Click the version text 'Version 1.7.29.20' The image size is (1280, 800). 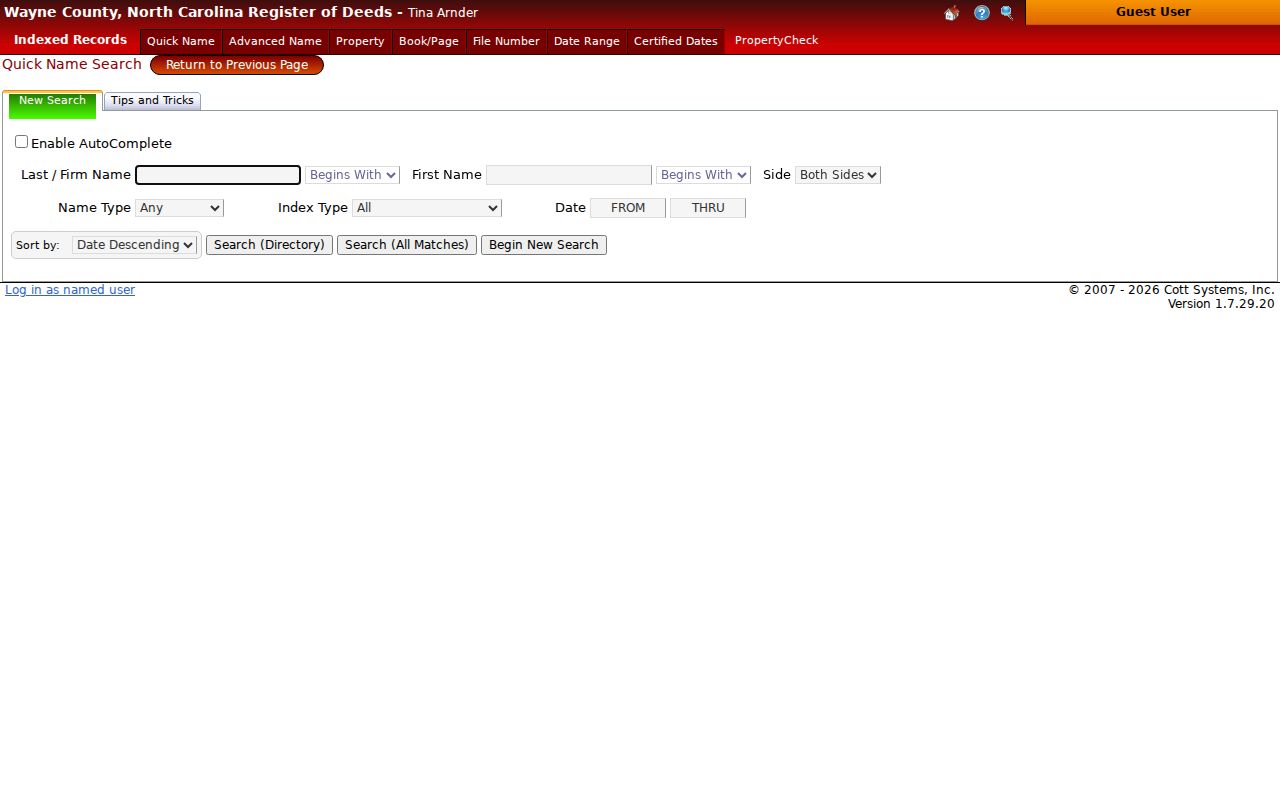[x=1221, y=304]
